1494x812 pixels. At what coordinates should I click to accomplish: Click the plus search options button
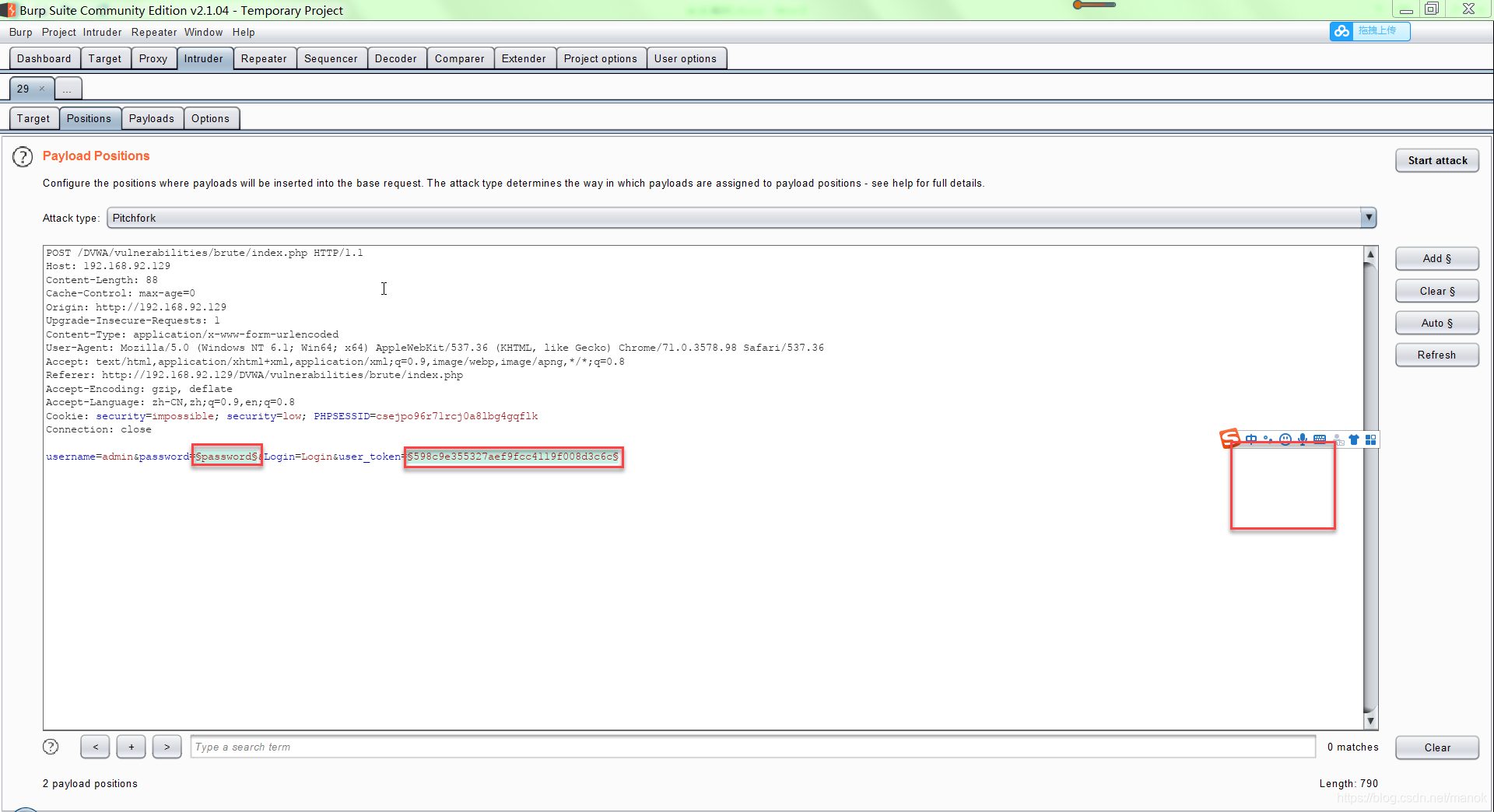[132, 747]
